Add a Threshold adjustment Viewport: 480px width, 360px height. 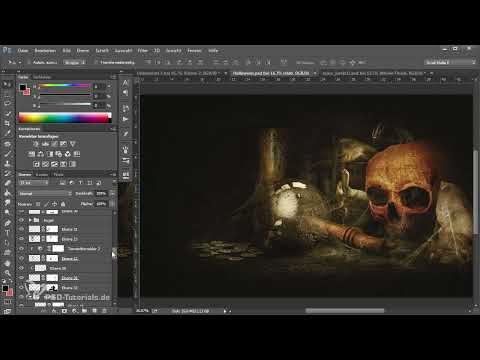tap(54, 164)
